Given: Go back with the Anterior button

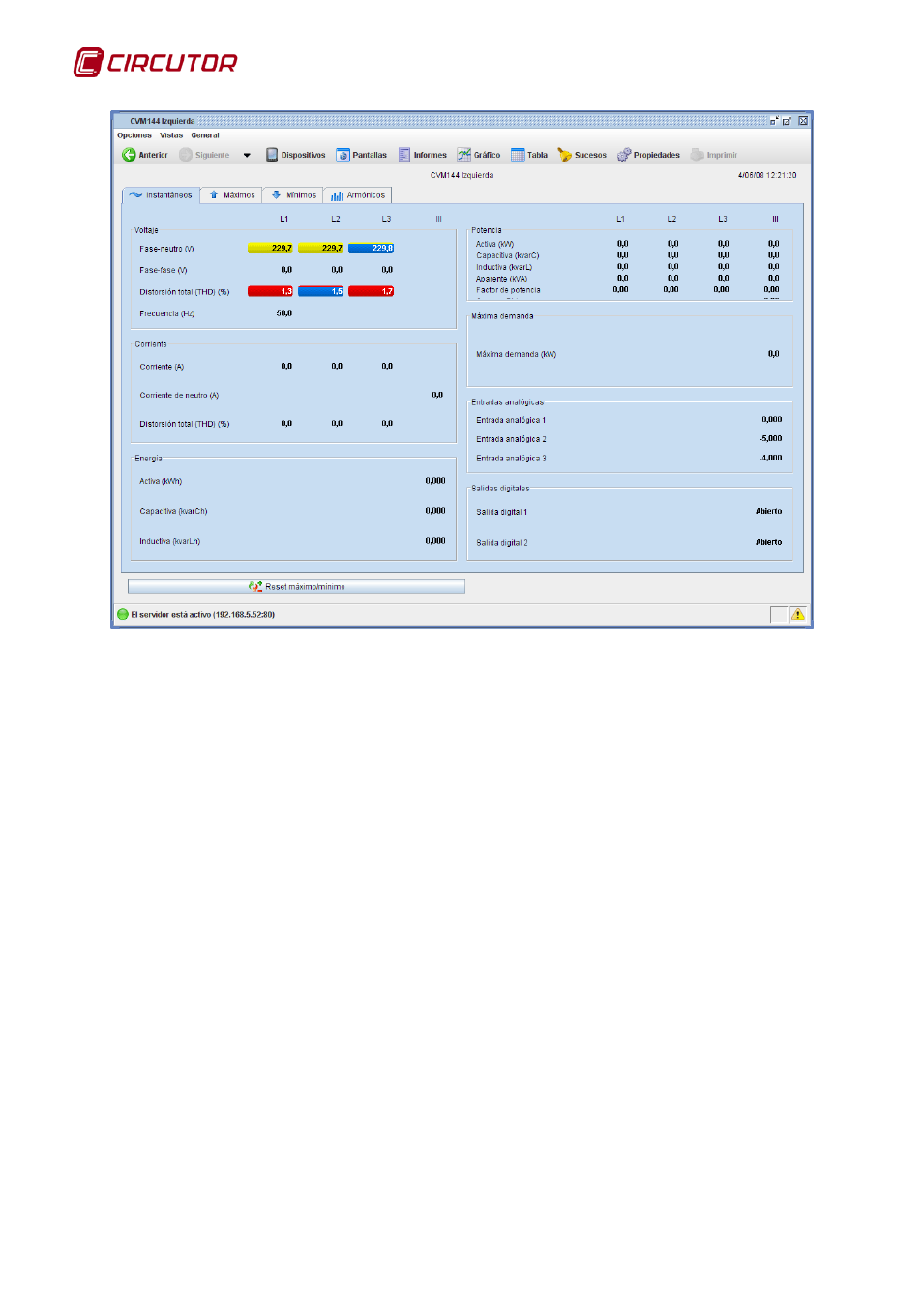Looking at the screenshot, I should tap(145, 155).
